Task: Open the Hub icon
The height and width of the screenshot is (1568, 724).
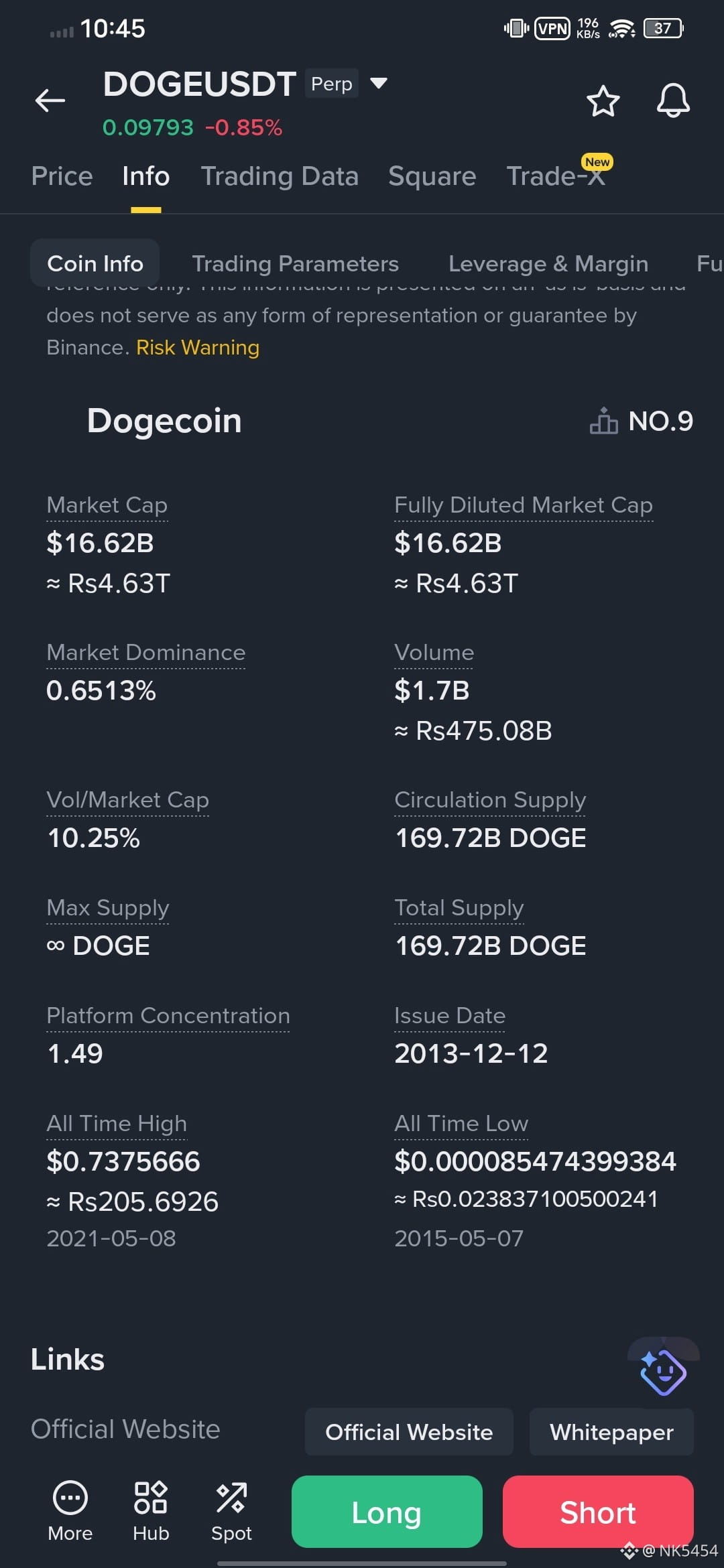Action: point(151,1497)
